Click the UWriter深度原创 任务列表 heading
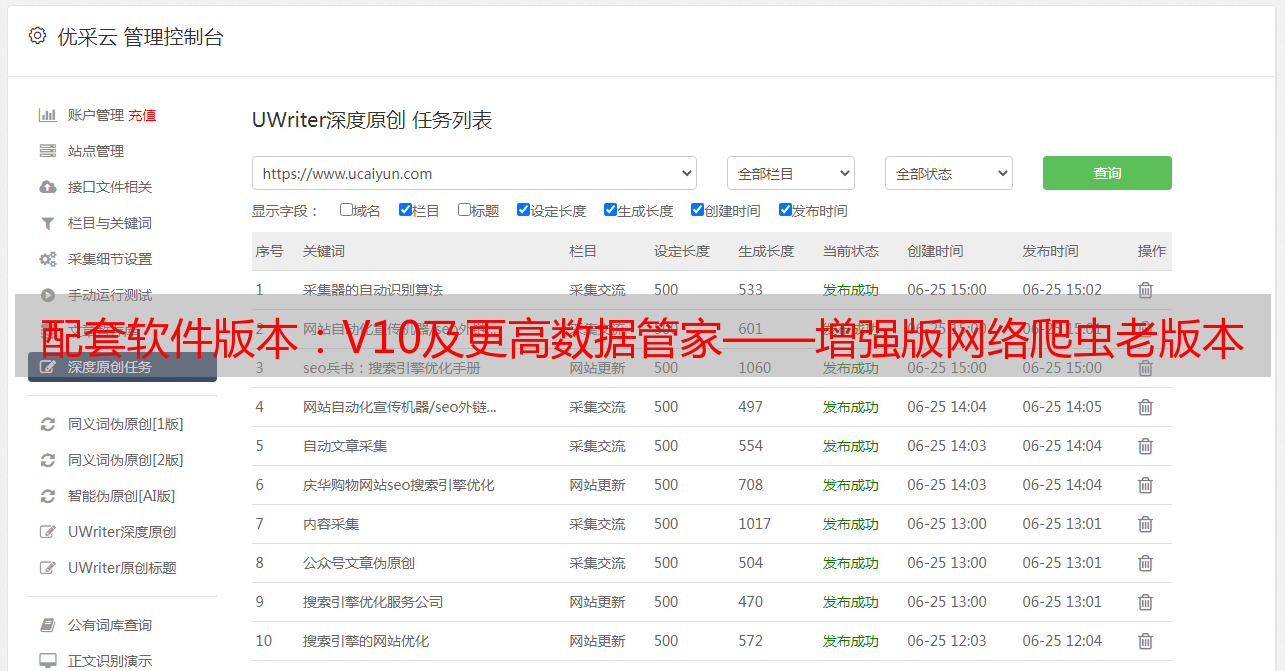Screen dimensions: 1285x671 pyautogui.click(x=372, y=120)
